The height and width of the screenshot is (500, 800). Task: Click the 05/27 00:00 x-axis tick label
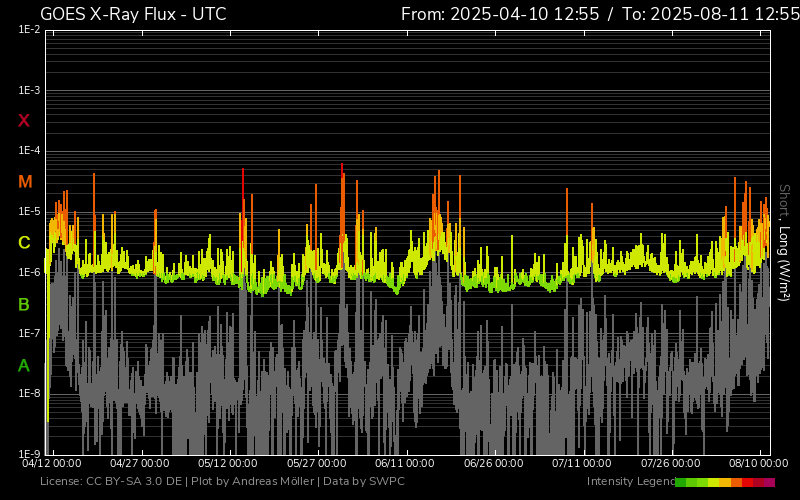(x=316, y=464)
